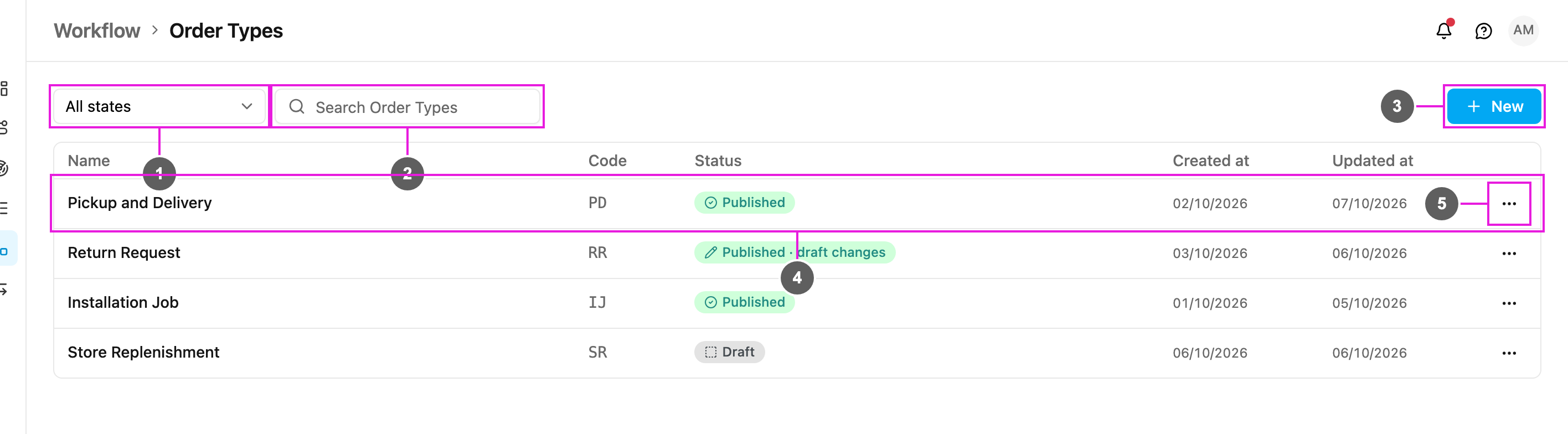Open the AM user avatar menu
Viewport: 1568px width, 434px height.
[1523, 30]
